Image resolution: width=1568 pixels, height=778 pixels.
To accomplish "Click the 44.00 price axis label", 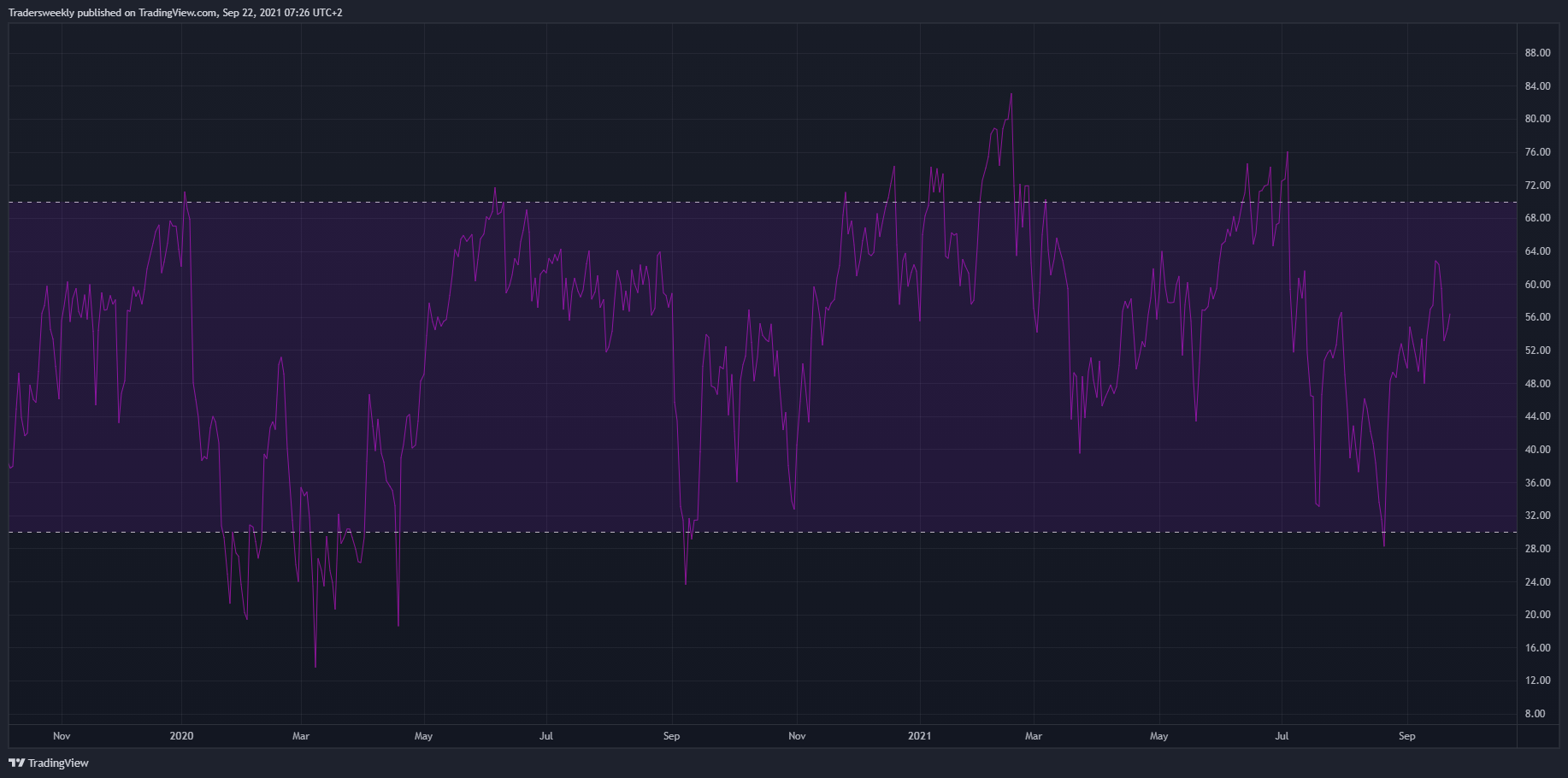I will (1537, 416).
